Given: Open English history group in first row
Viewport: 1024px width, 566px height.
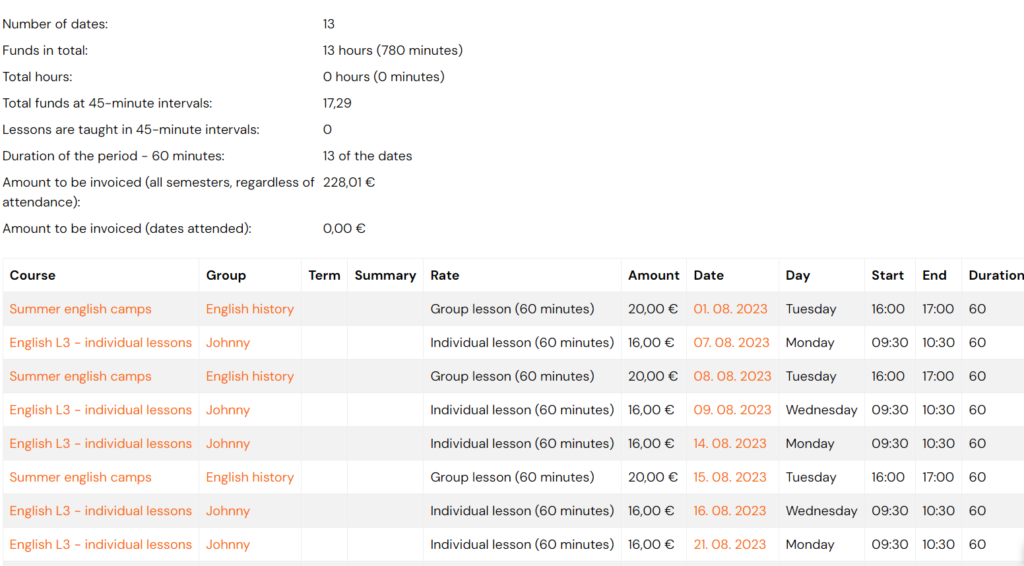Looking at the screenshot, I should [x=249, y=309].
